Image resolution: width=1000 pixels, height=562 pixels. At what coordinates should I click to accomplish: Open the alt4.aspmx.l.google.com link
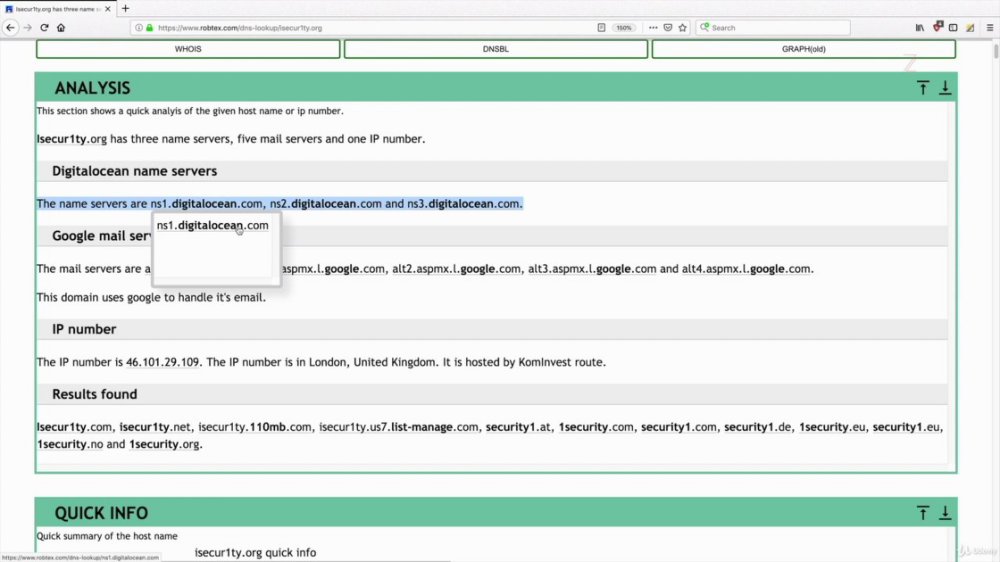coord(746,269)
